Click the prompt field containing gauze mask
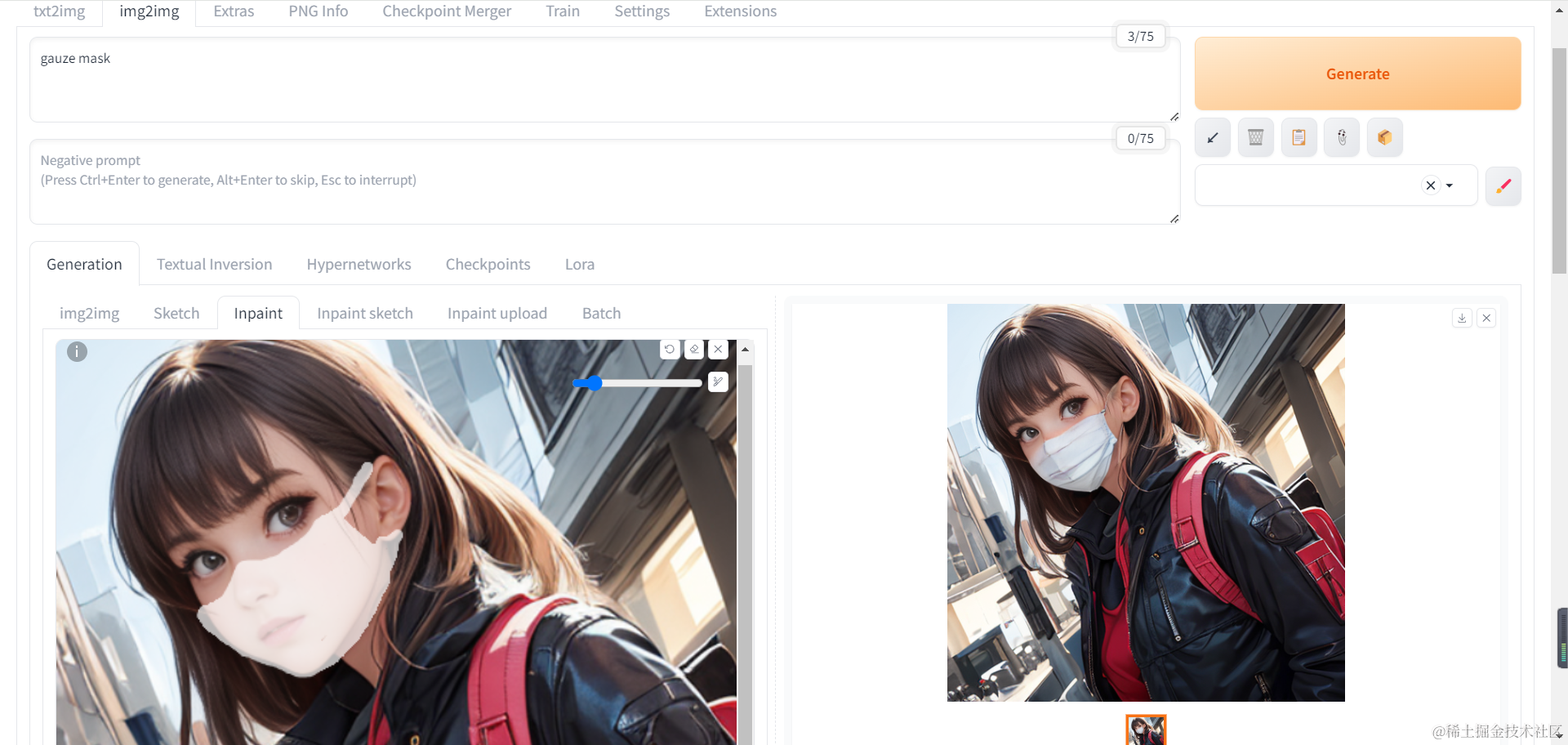 coord(604,79)
